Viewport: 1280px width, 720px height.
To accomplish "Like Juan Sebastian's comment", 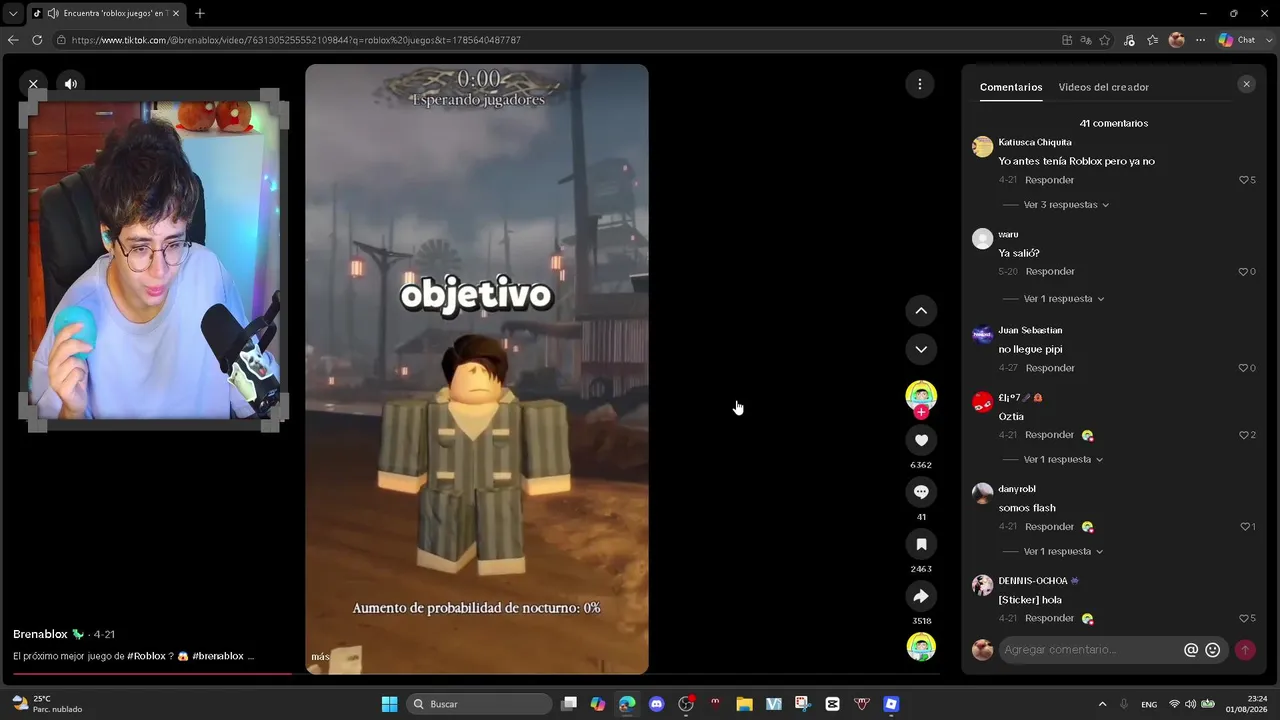I will click(1244, 368).
